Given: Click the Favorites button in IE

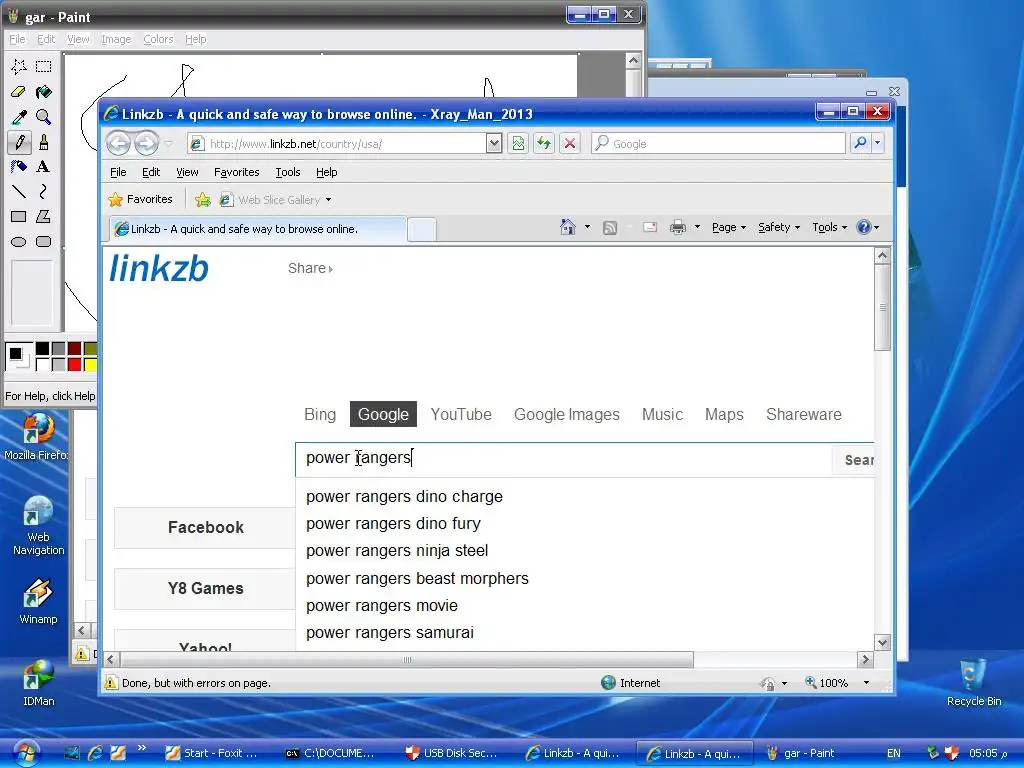Looking at the screenshot, I should [x=141, y=199].
